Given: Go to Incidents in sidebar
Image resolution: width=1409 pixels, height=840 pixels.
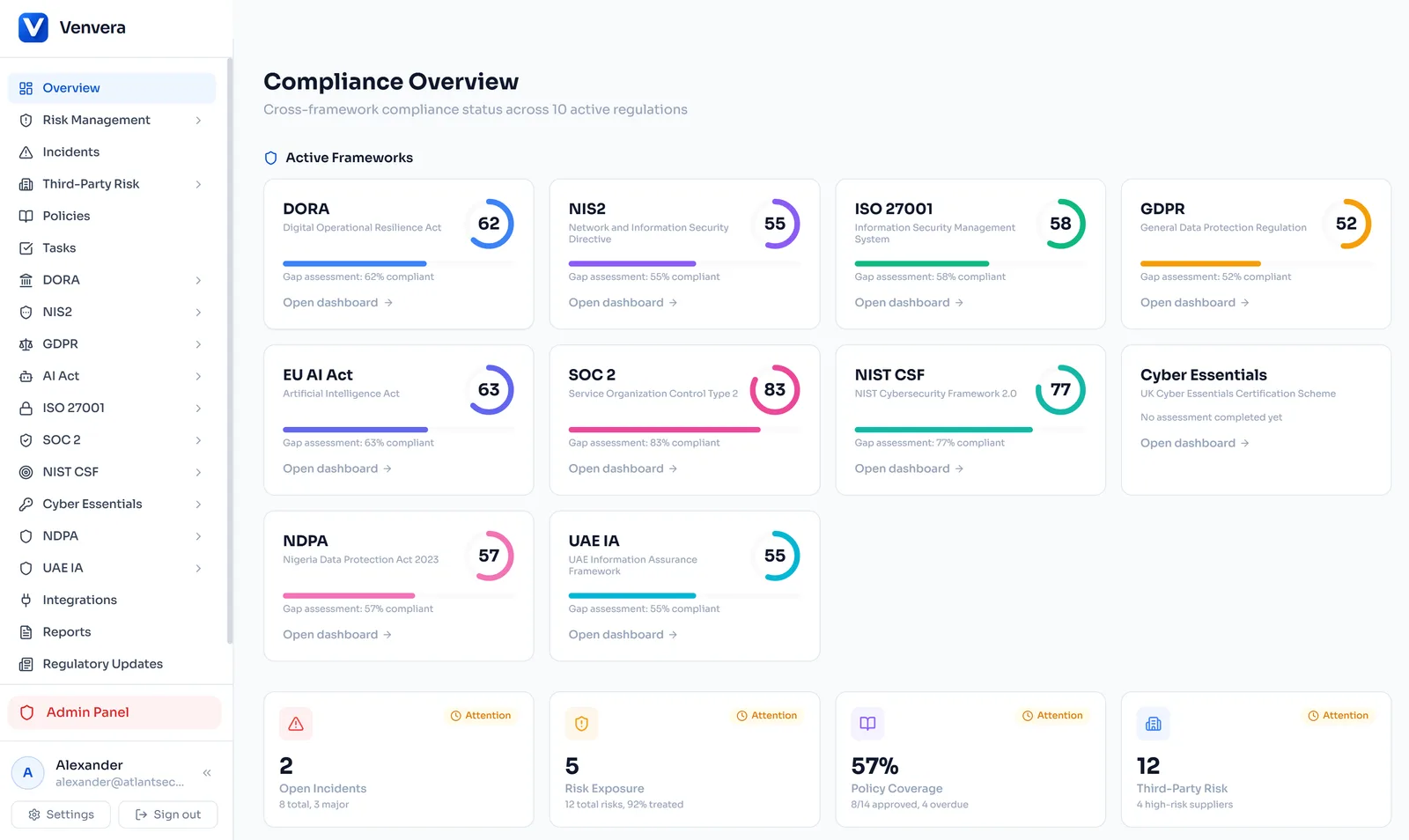Looking at the screenshot, I should click(112, 152).
